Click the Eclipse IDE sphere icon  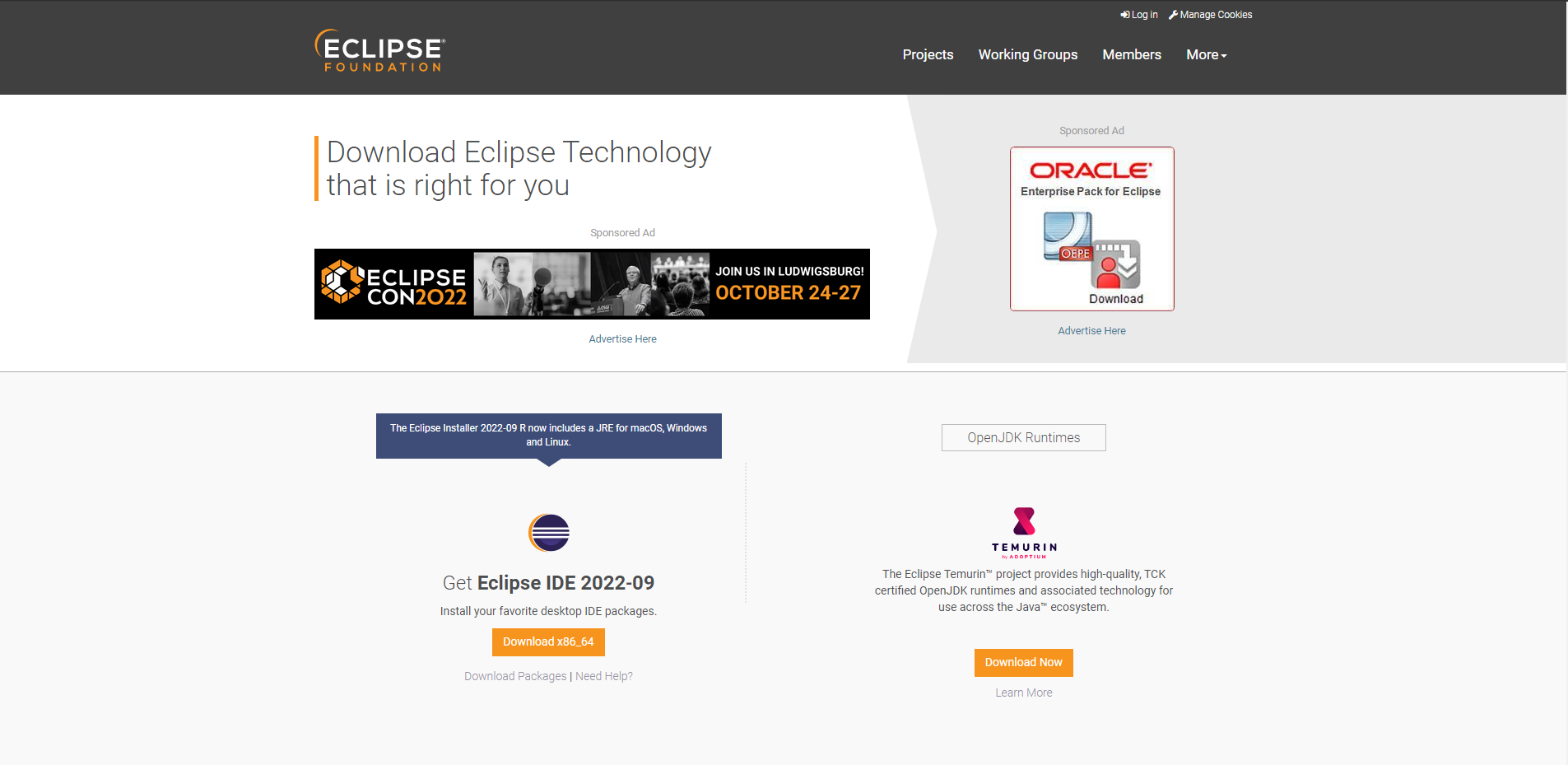tap(549, 533)
